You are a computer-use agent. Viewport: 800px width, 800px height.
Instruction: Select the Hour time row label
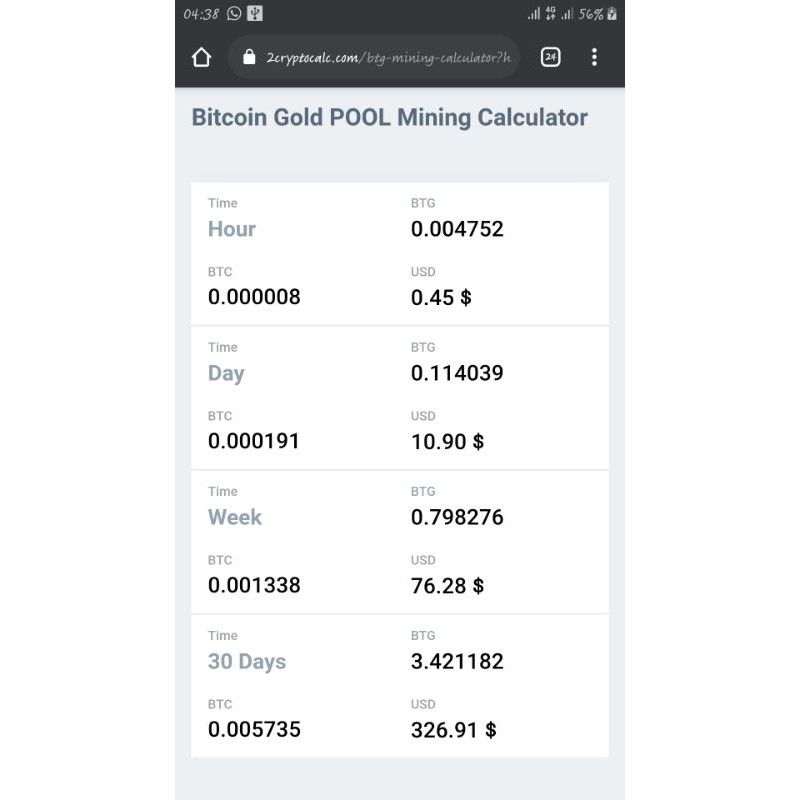(x=232, y=229)
